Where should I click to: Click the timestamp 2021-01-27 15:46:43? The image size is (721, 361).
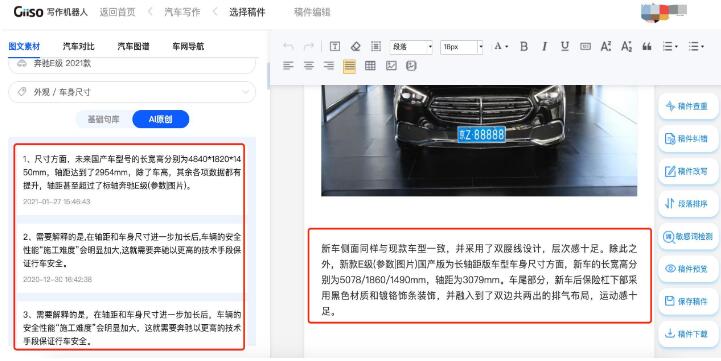[x=57, y=201]
